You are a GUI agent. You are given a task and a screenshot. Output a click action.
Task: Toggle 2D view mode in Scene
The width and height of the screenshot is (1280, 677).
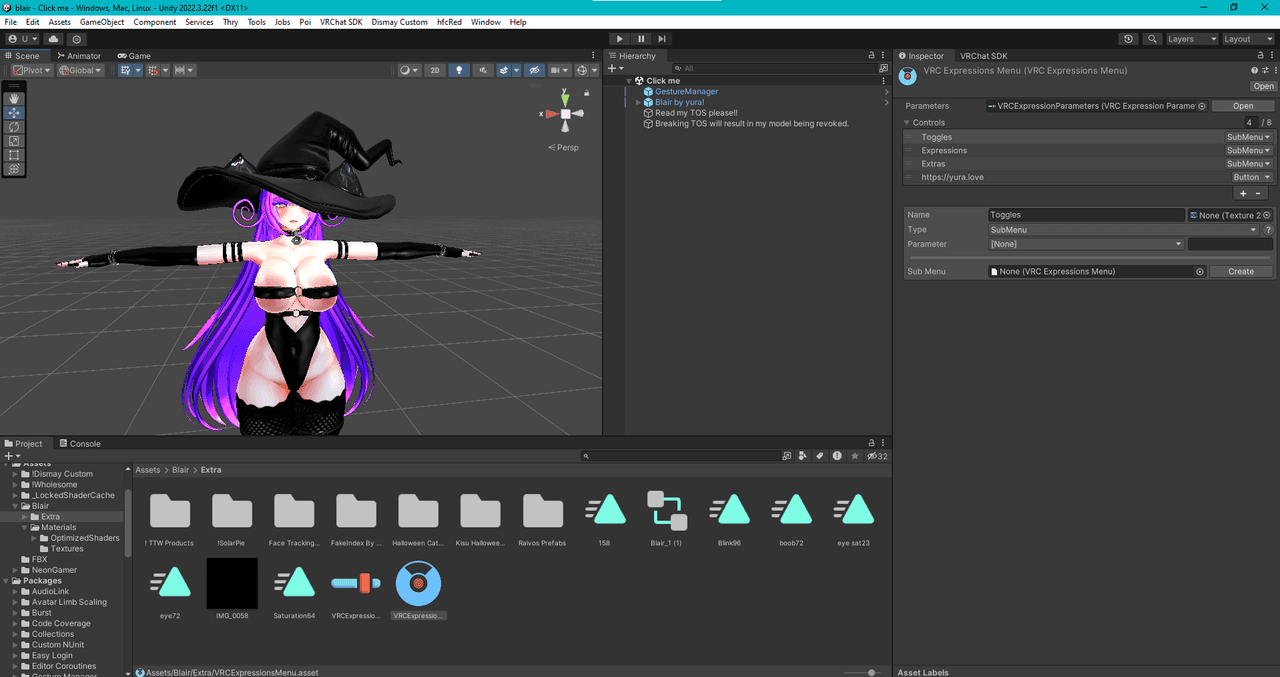(x=435, y=70)
